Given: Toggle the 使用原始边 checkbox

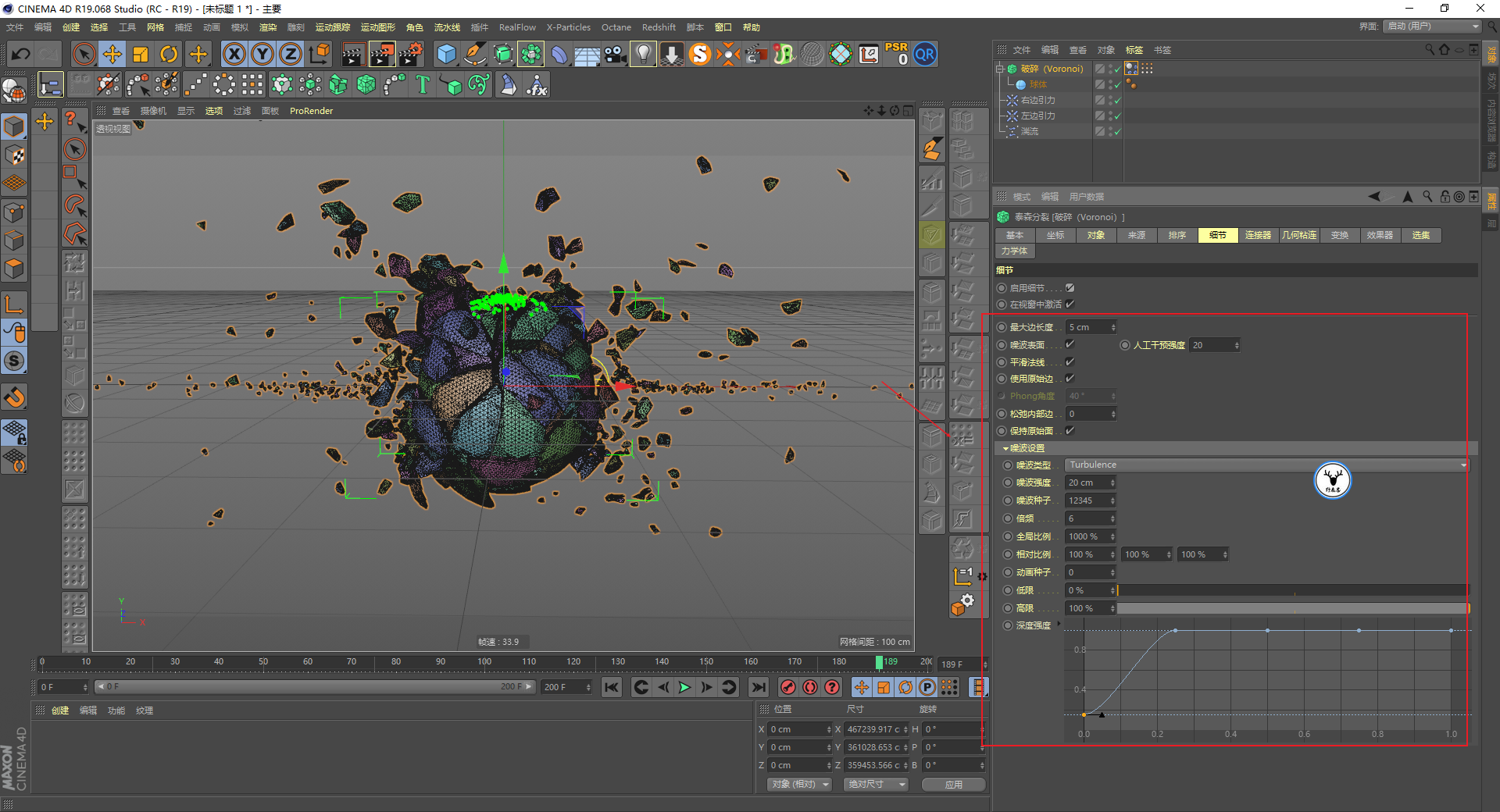Looking at the screenshot, I should 1070,379.
